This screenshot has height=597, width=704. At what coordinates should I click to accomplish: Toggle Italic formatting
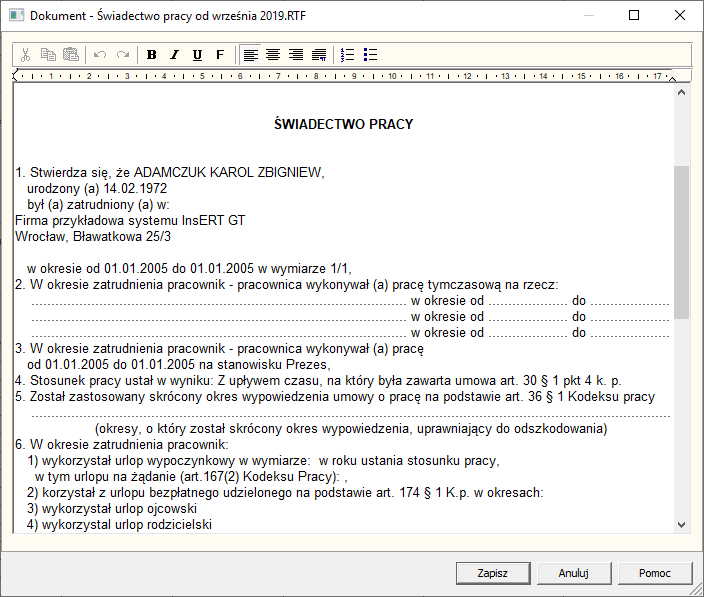(x=175, y=55)
